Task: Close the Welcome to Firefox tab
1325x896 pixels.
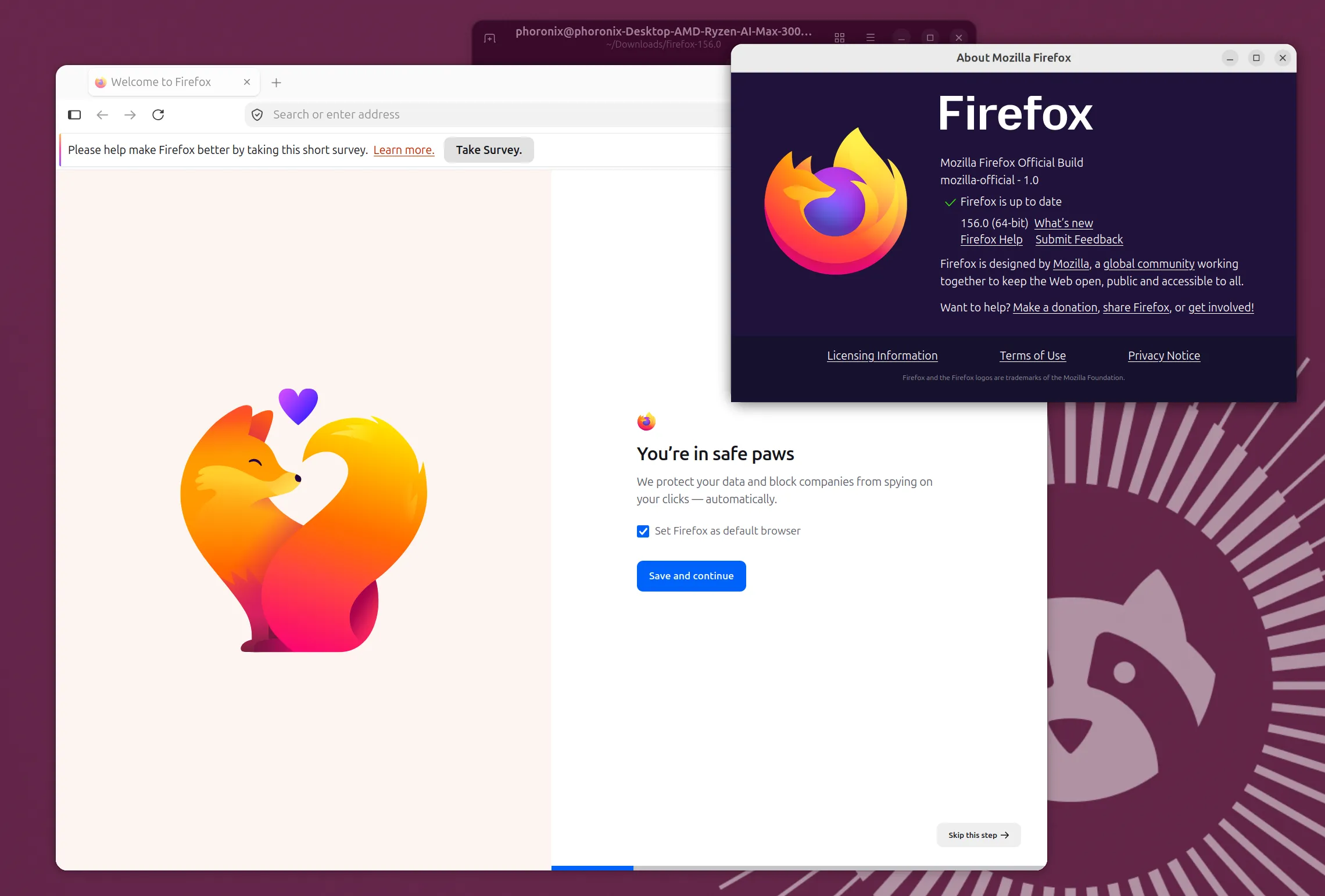Action: coord(247,82)
